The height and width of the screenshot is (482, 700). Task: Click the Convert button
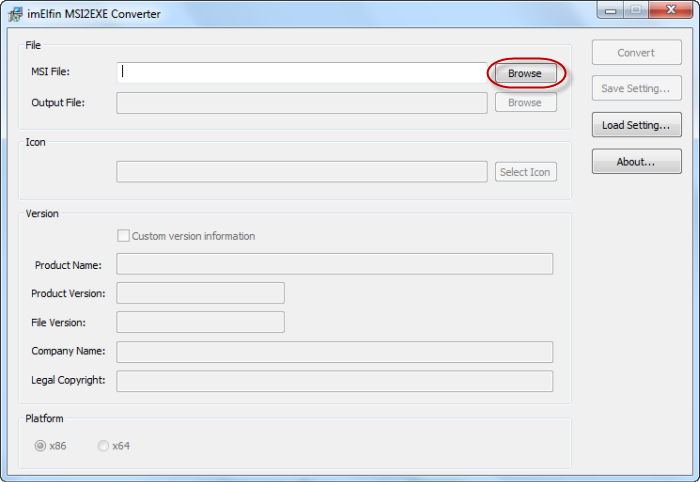637,53
